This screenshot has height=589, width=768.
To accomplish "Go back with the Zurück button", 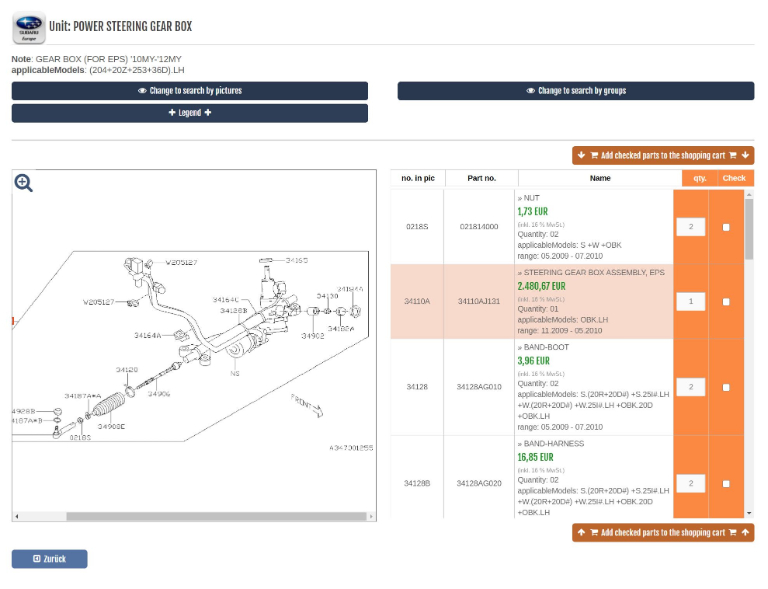I will [x=49, y=559].
